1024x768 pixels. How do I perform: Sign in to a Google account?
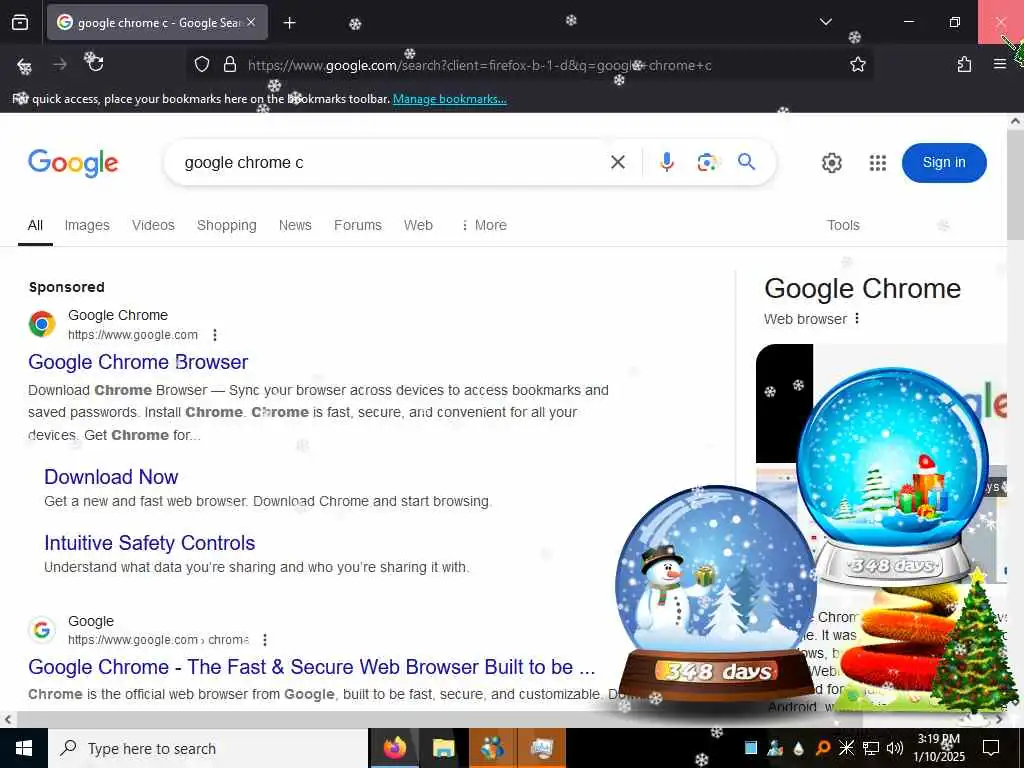pyautogui.click(x=944, y=163)
